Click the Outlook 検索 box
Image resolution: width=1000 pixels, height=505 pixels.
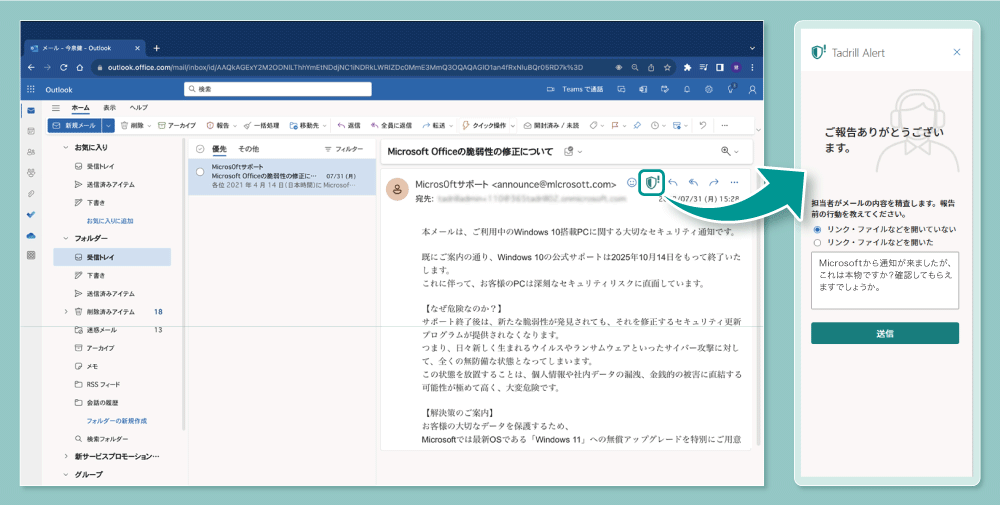[277, 89]
